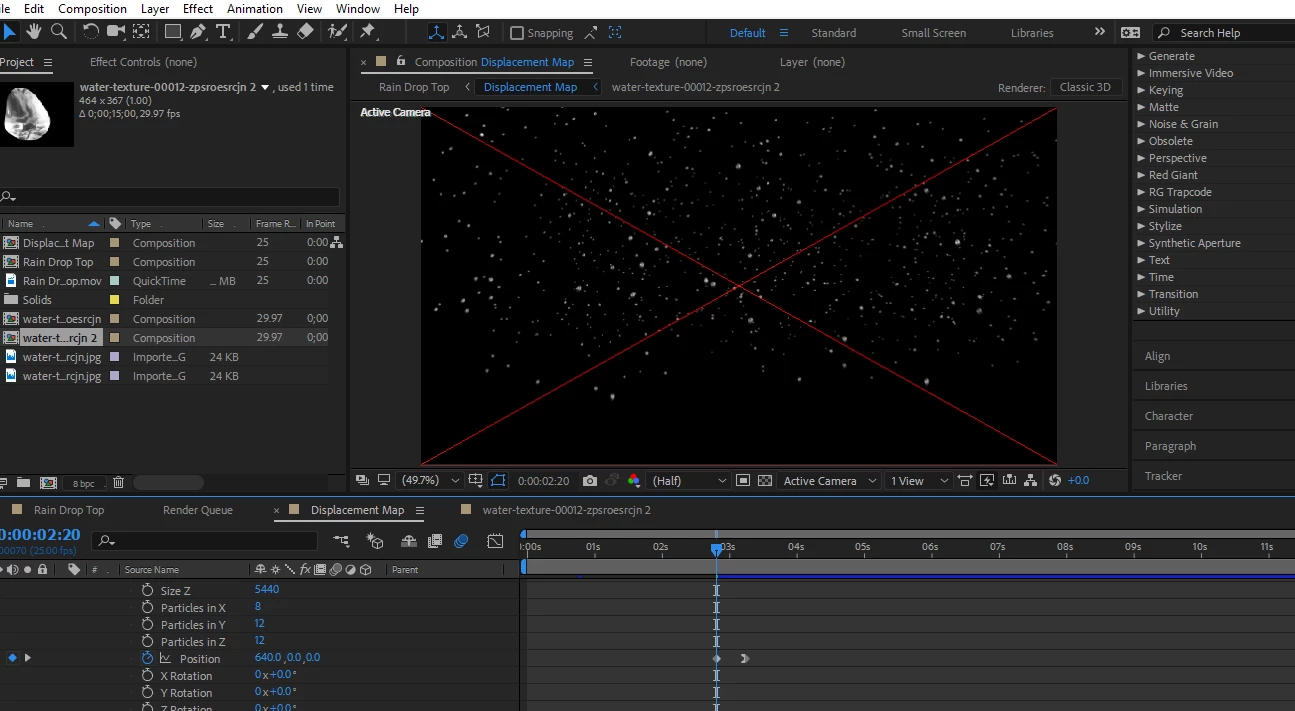Switch to Standard workspace
1295x711 pixels.
click(x=833, y=33)
